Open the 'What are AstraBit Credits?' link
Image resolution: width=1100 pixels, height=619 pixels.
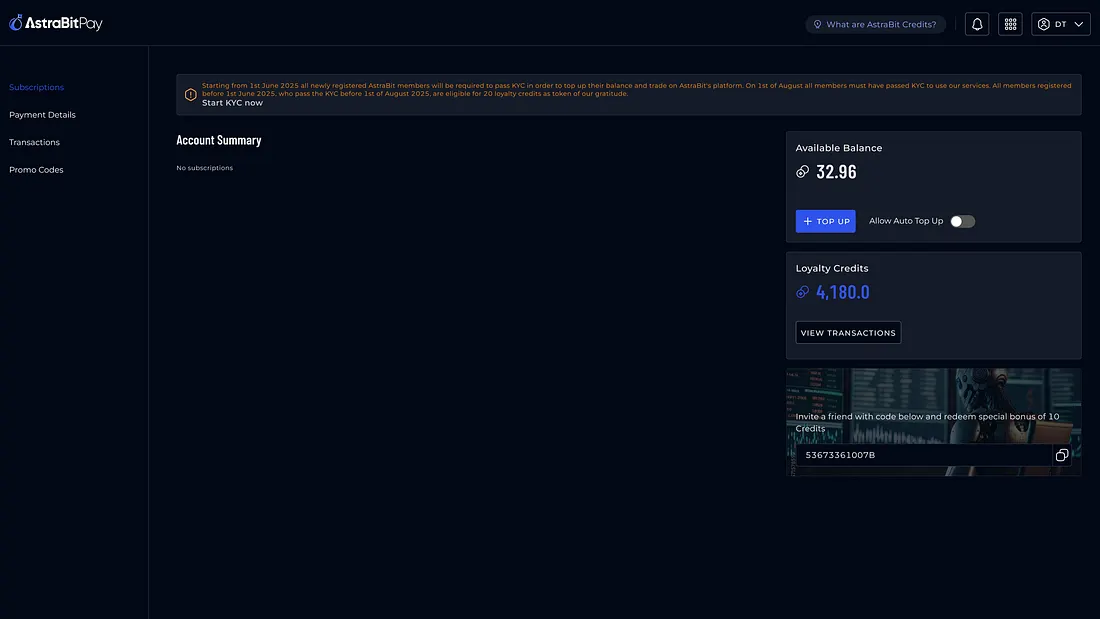[880, 24]
